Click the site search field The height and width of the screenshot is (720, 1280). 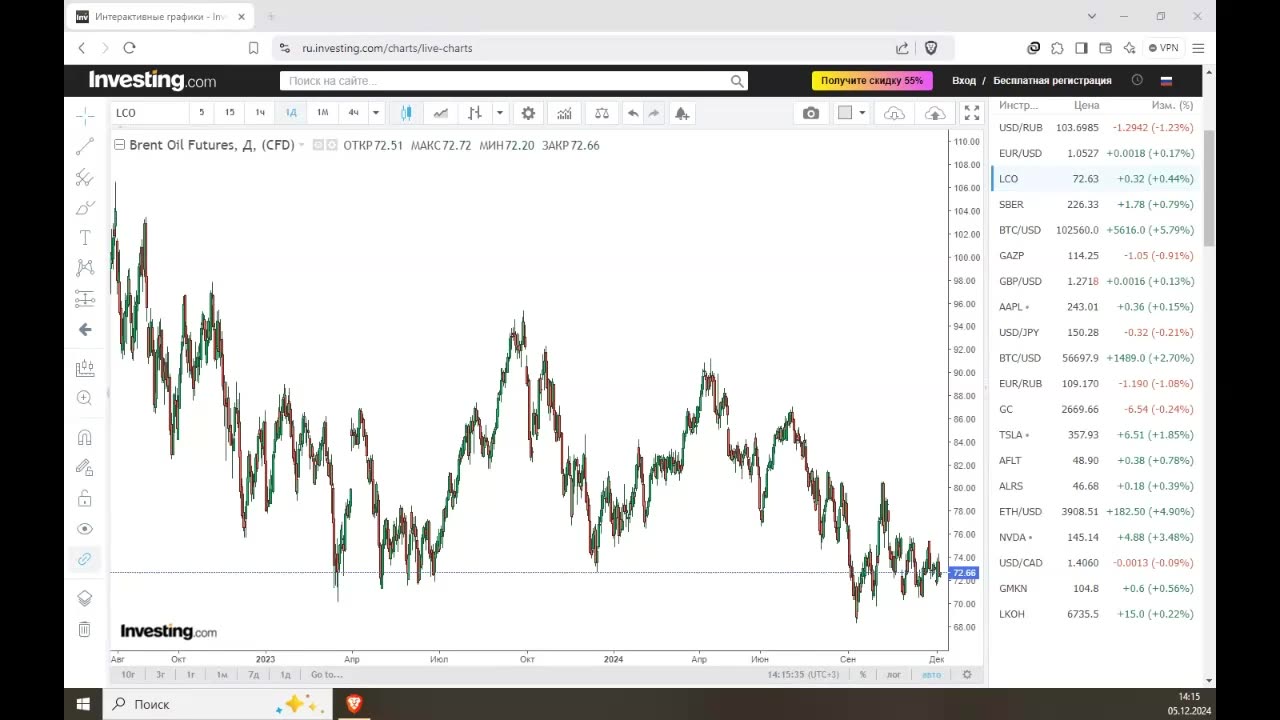(x=514, y=81)
